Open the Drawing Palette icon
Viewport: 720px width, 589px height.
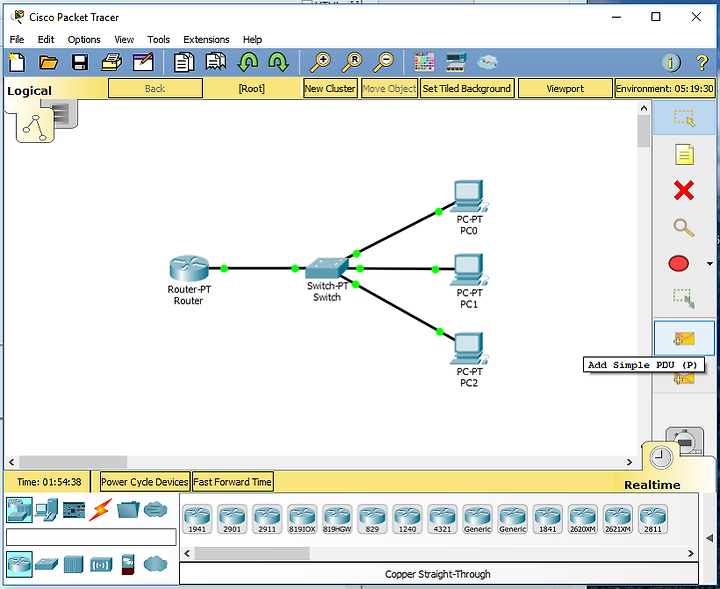click(424, 62)
